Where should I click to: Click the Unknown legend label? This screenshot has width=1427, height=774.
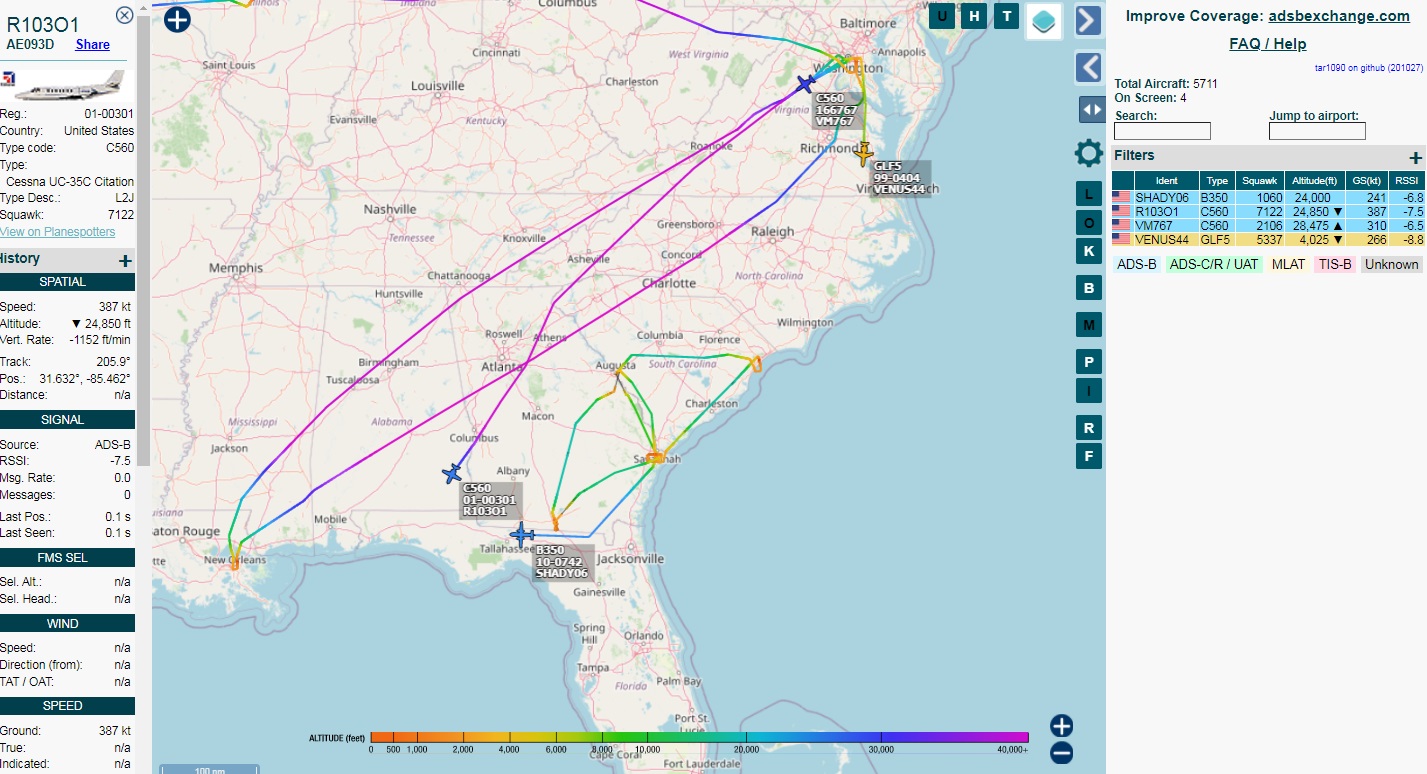tap(1391, 264)
